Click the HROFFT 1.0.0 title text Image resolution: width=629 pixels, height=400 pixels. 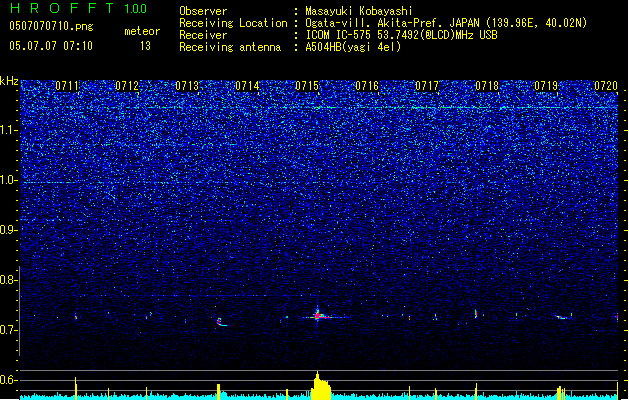tap(79, 8)
